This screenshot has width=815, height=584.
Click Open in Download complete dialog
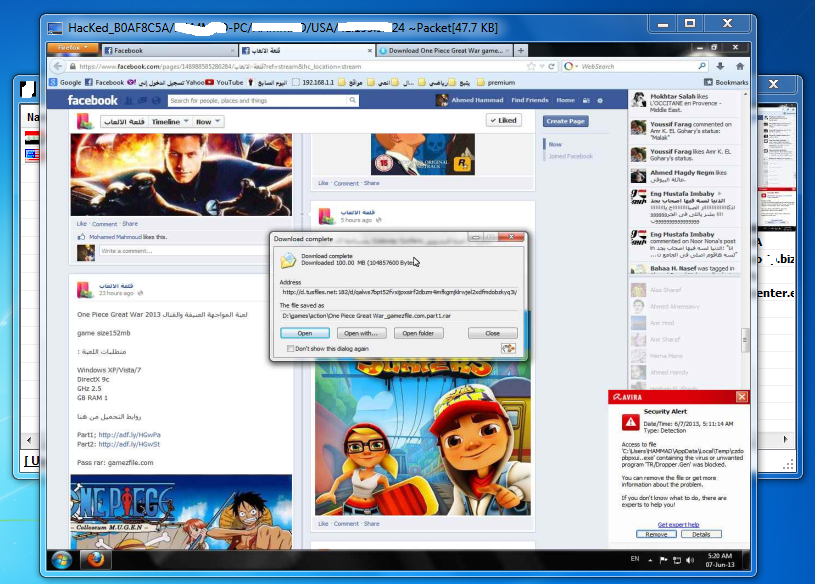coord(305,333)
